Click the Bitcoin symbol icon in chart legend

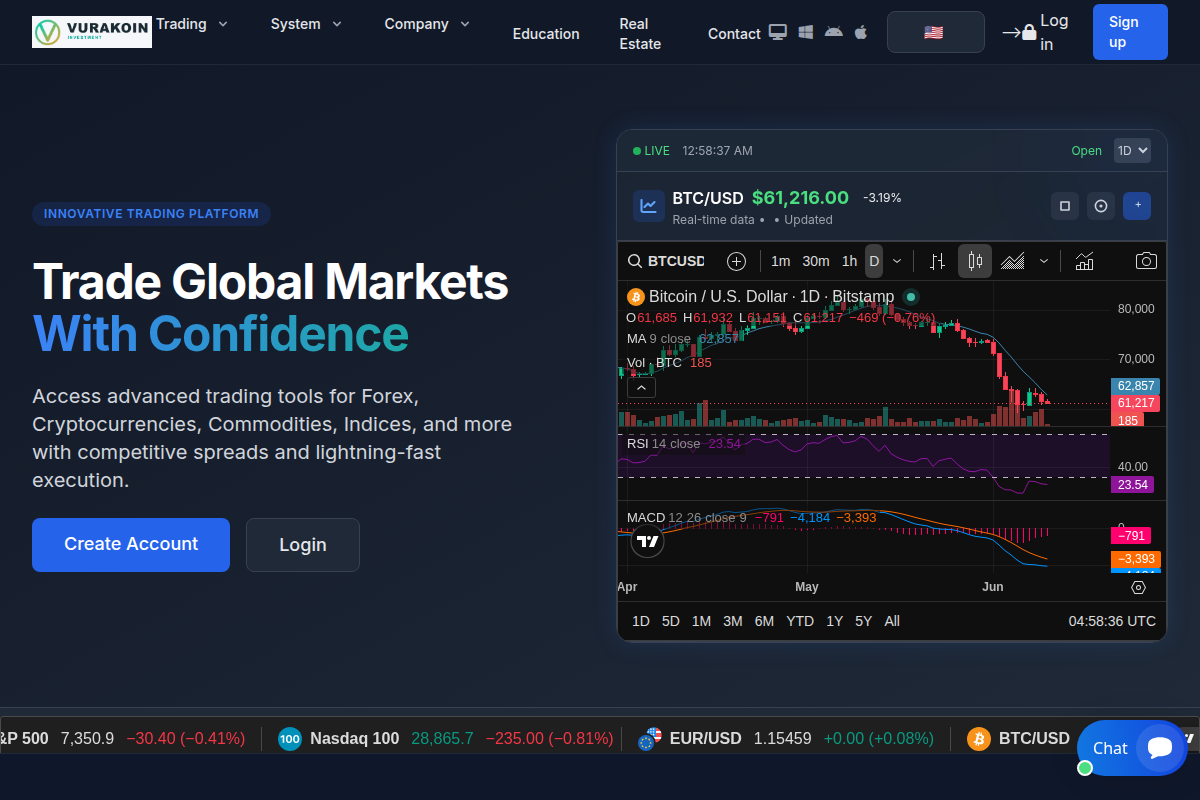pyautogui.click(x=635, y=296)
